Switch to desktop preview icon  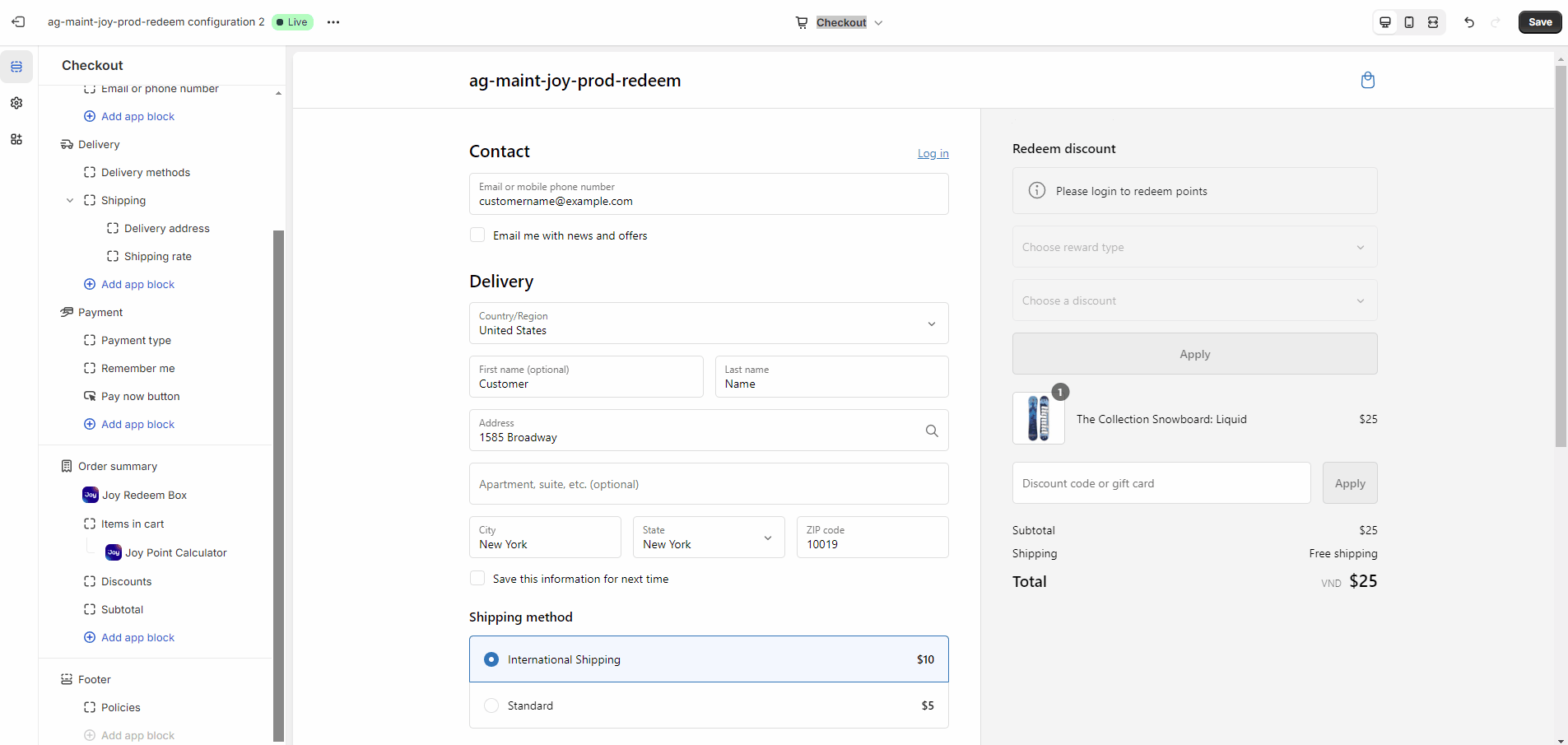1385,22
